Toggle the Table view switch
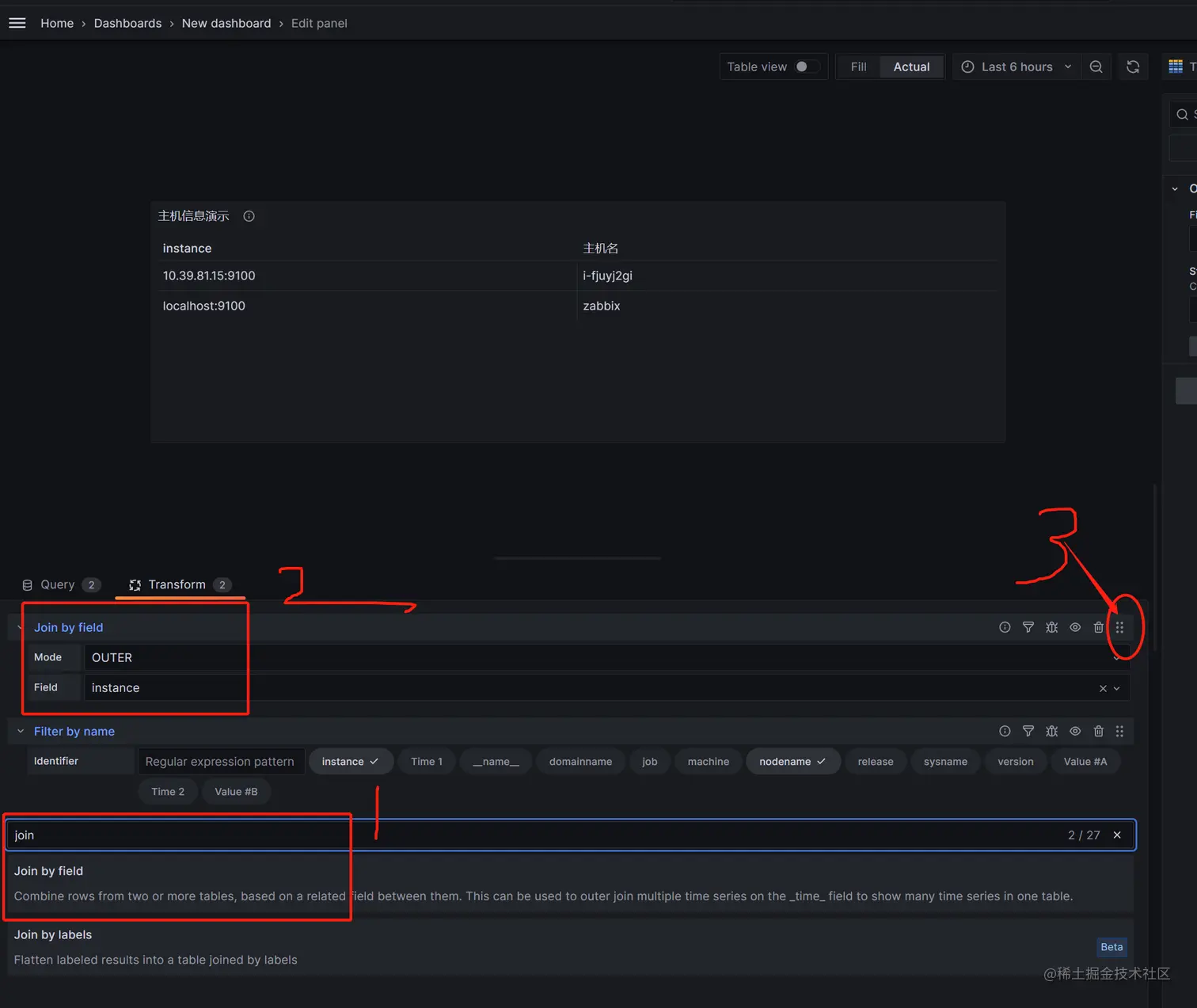Image resolution: width=1197 pixels, height=1008 pixels. pos(807,67)
